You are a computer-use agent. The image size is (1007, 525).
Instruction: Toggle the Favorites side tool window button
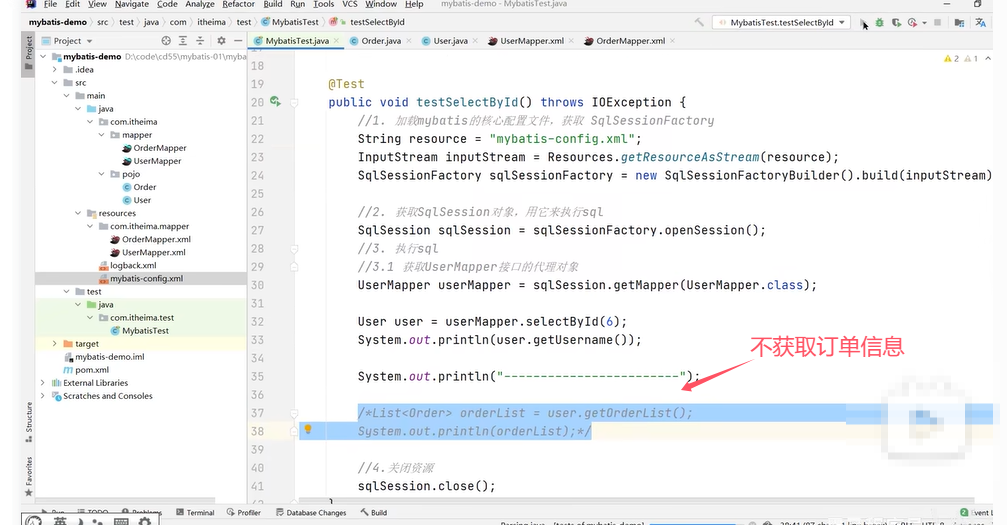pyautogui.click(x=28, y=476)
